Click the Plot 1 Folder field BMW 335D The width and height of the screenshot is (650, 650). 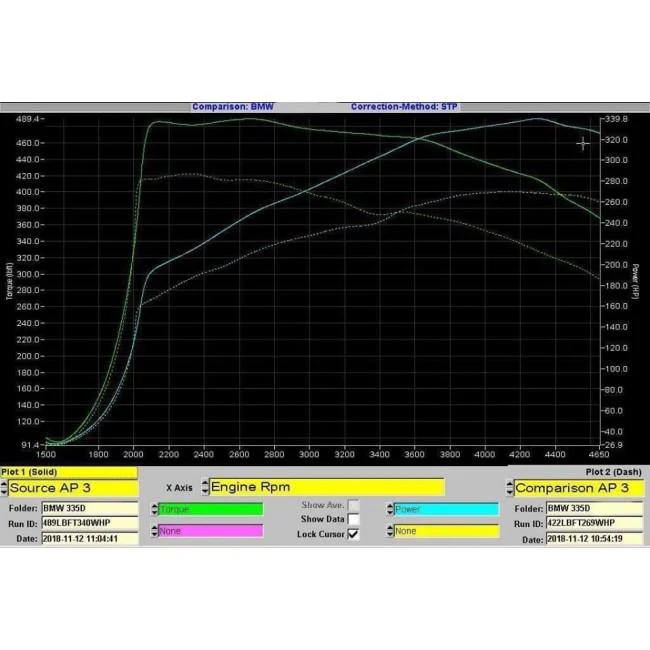(x=88, y=508)
